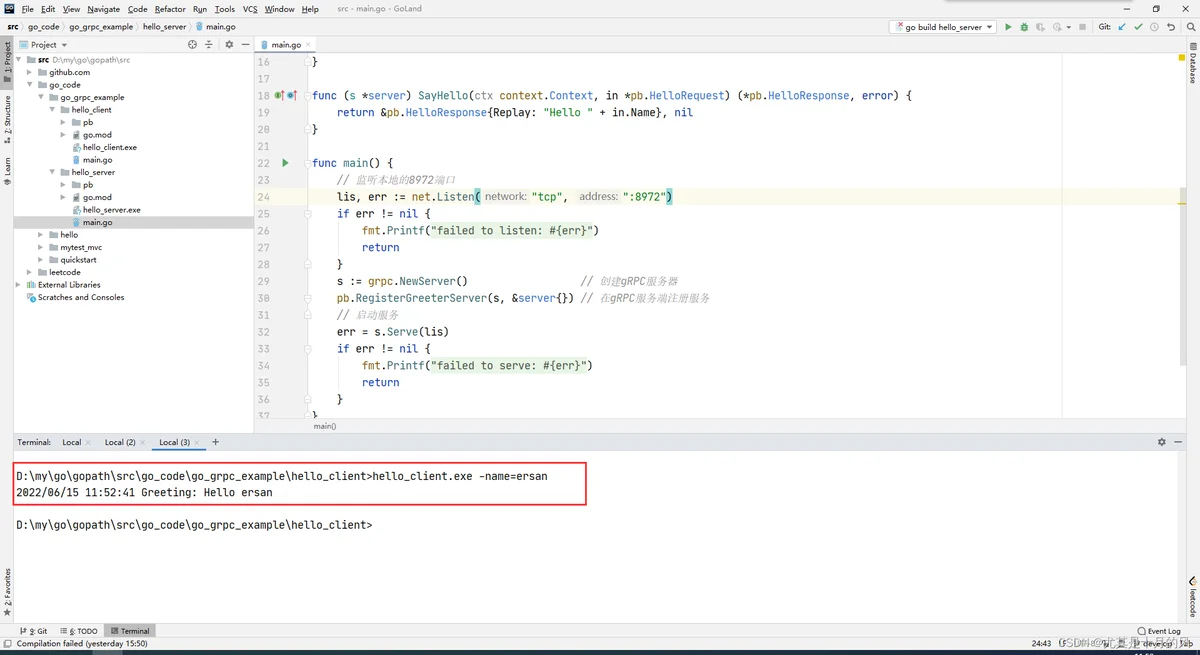Expand the mytest_mvc folder

(x=41, y=247)
